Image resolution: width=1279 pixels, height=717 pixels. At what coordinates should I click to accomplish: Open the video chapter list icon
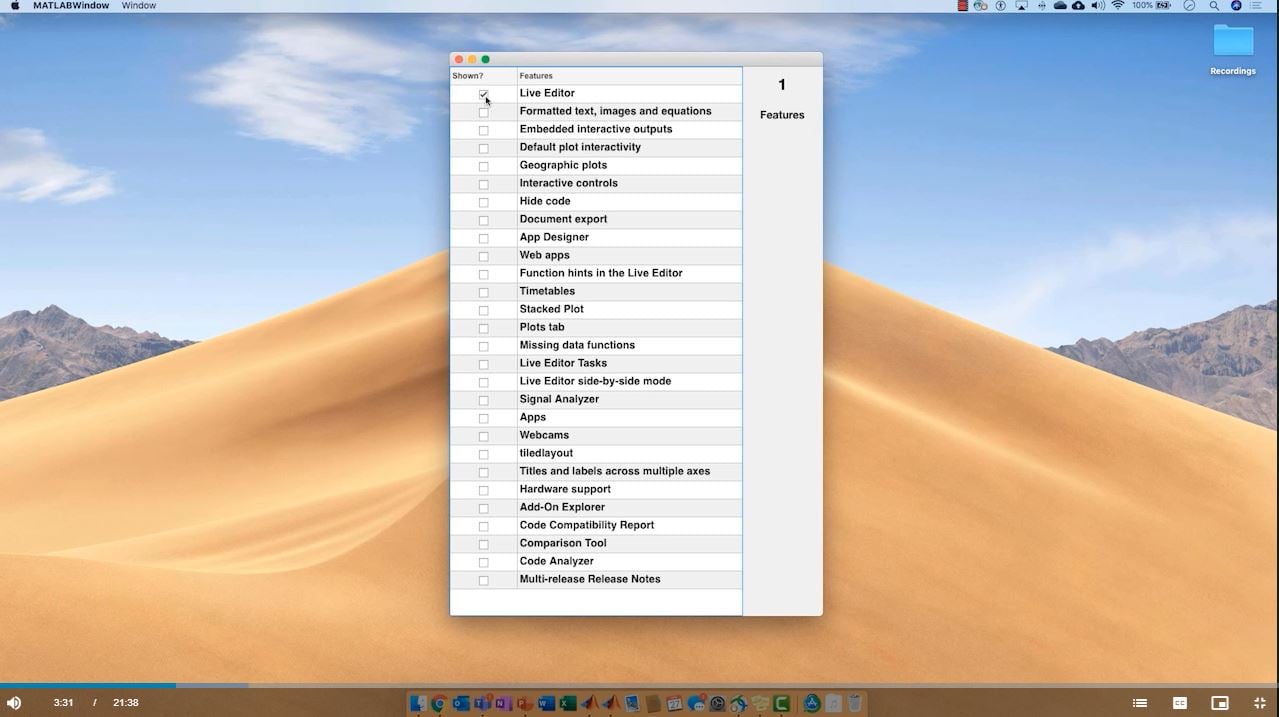pos(1139,703)
